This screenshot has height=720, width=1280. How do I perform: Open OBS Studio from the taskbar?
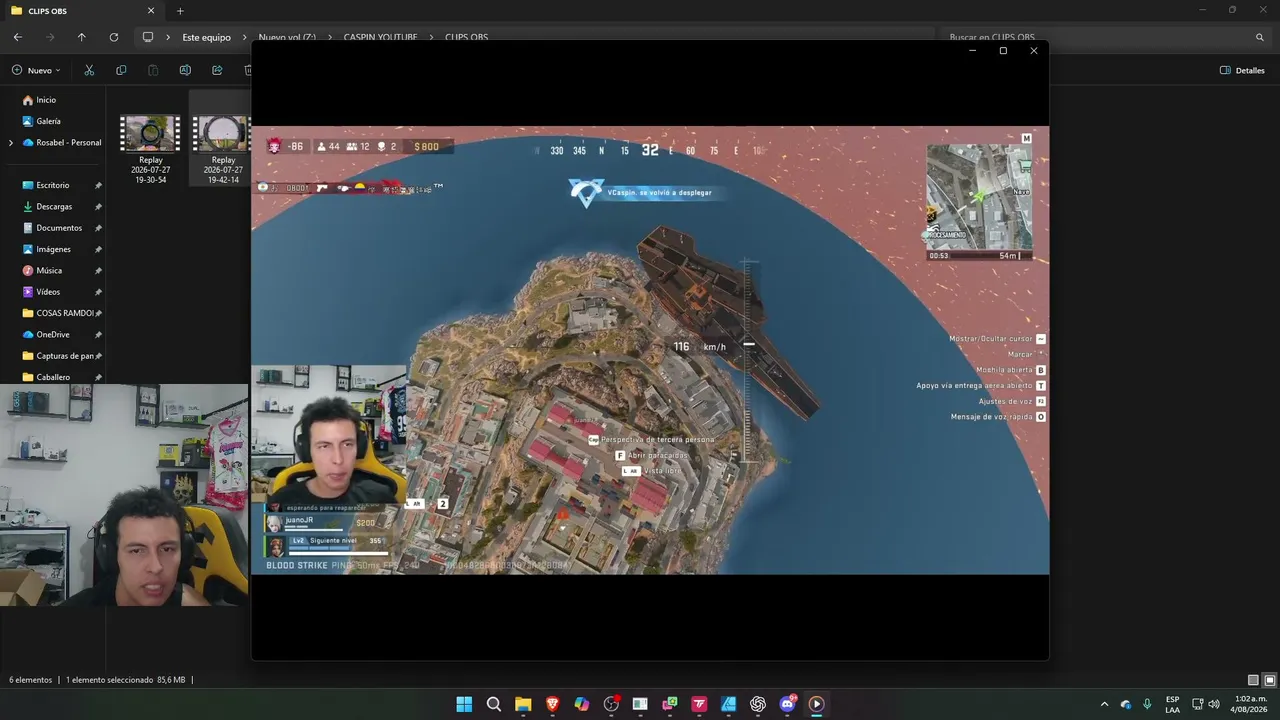[611, 704]
